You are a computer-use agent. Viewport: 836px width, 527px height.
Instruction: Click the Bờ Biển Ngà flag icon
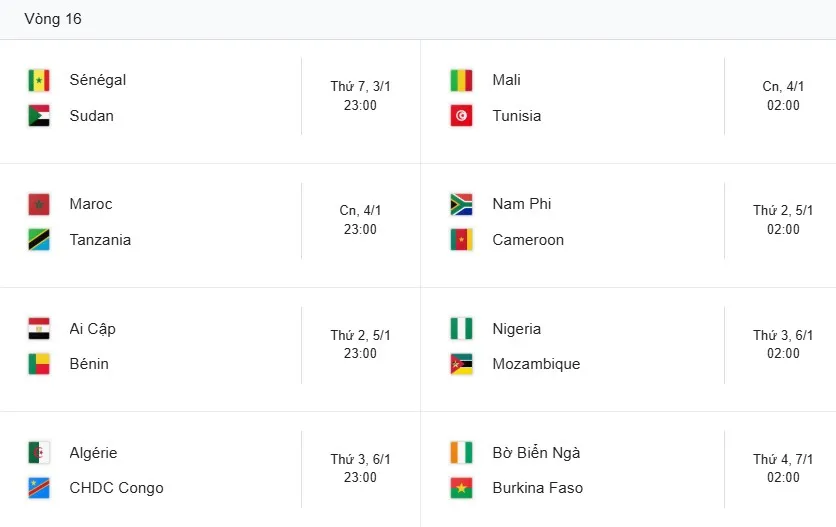461,453
